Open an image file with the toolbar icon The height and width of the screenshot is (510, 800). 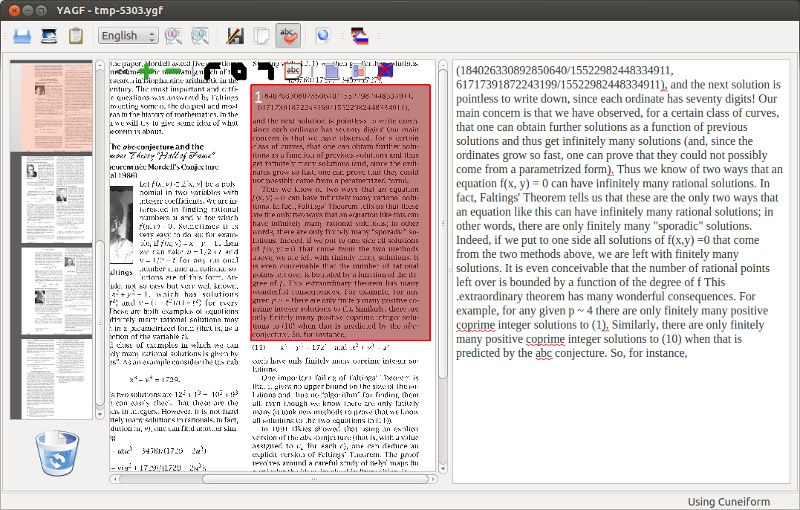tap(22, 36)
